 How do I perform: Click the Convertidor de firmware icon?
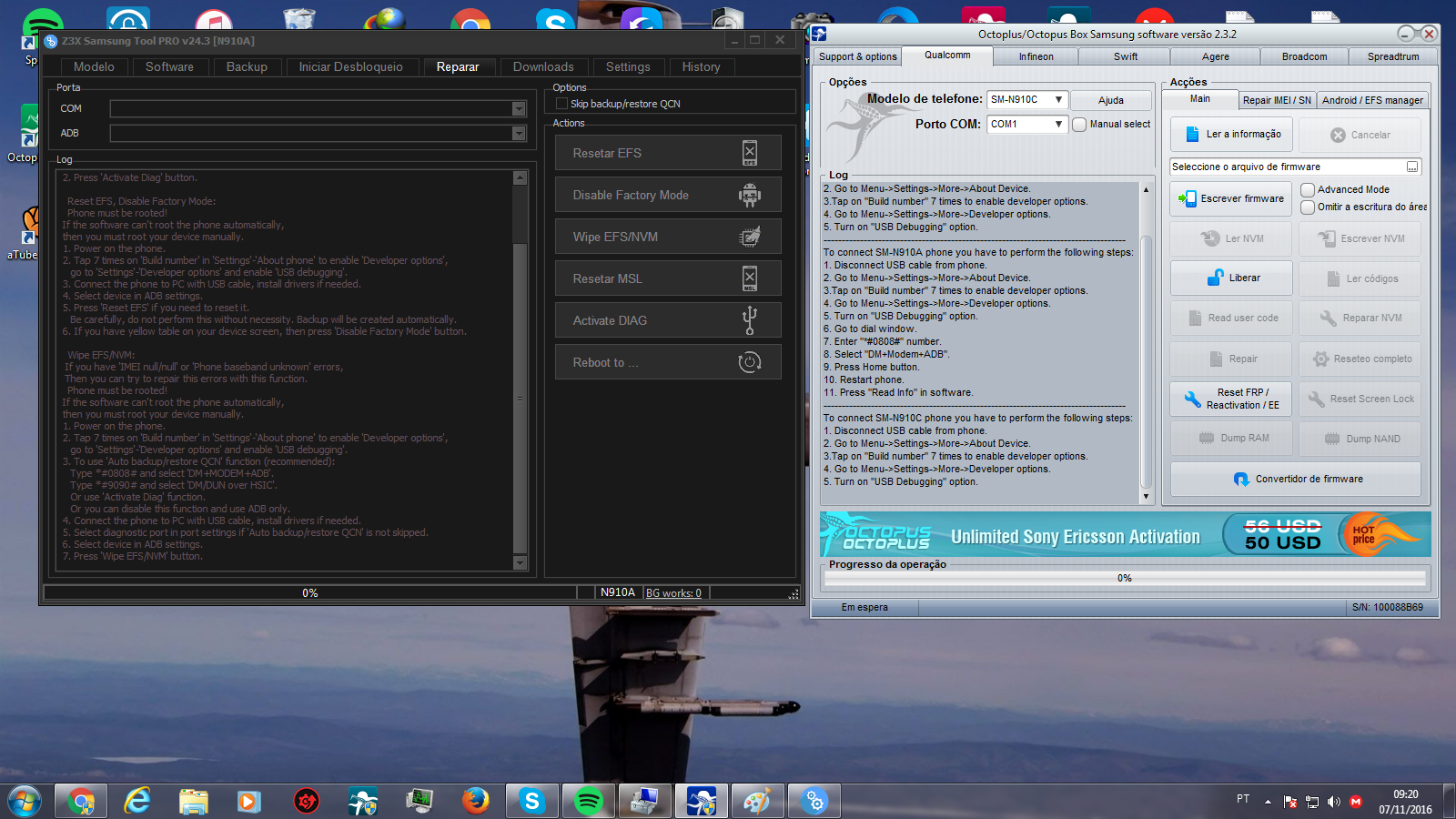pos(1241,479)
